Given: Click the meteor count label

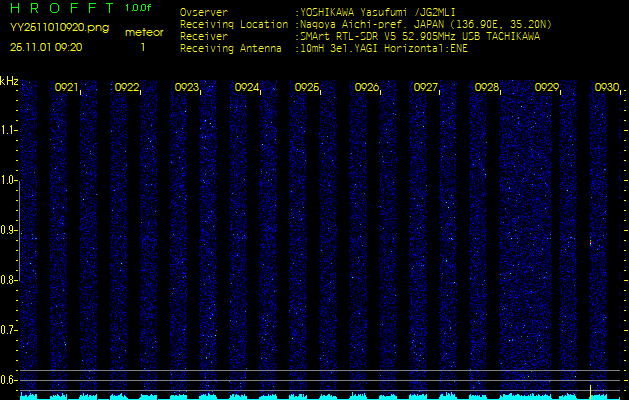Looking at the screenshot, I should 143,33.
